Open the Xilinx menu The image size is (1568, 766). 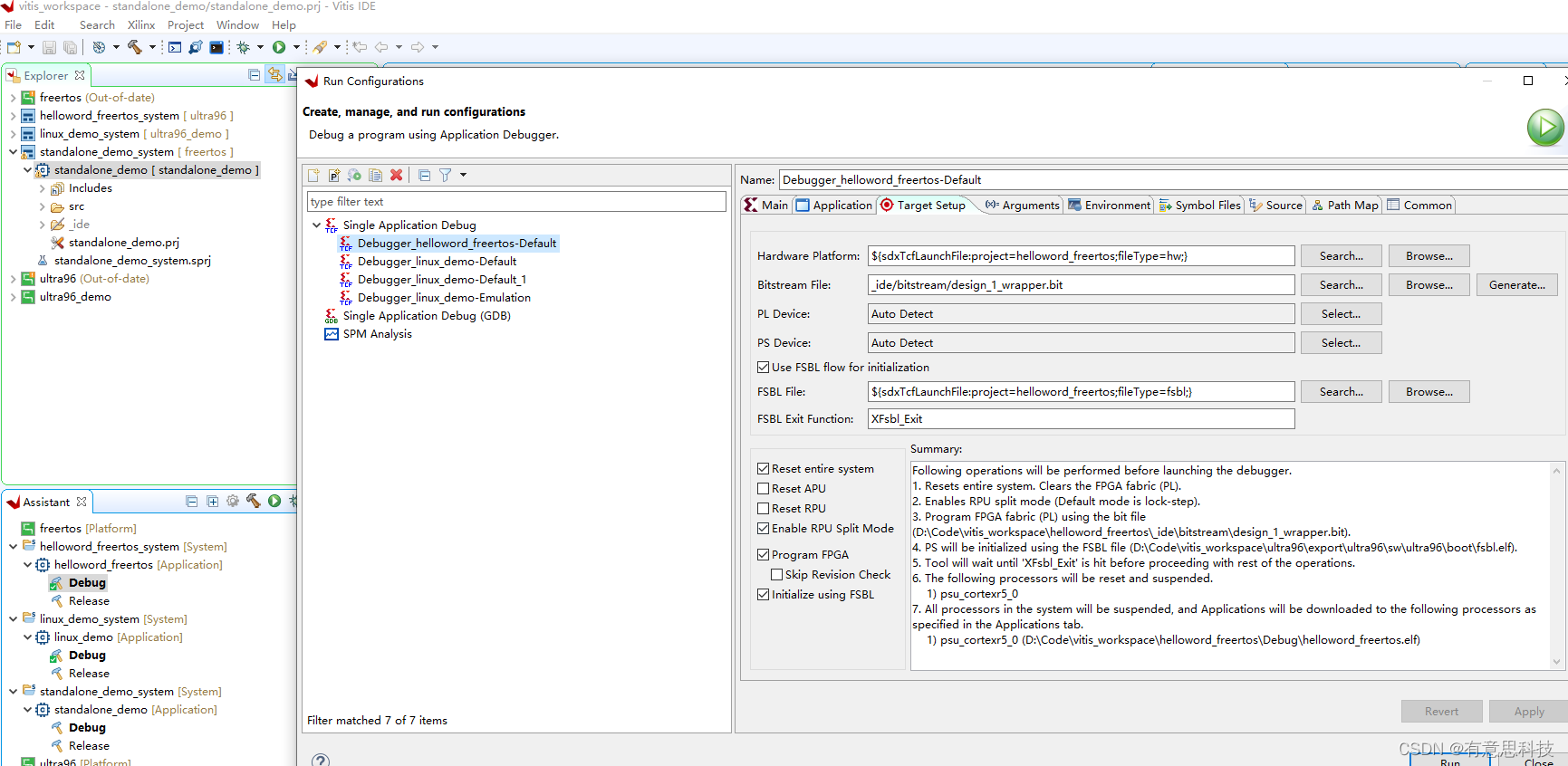point(141,25)
